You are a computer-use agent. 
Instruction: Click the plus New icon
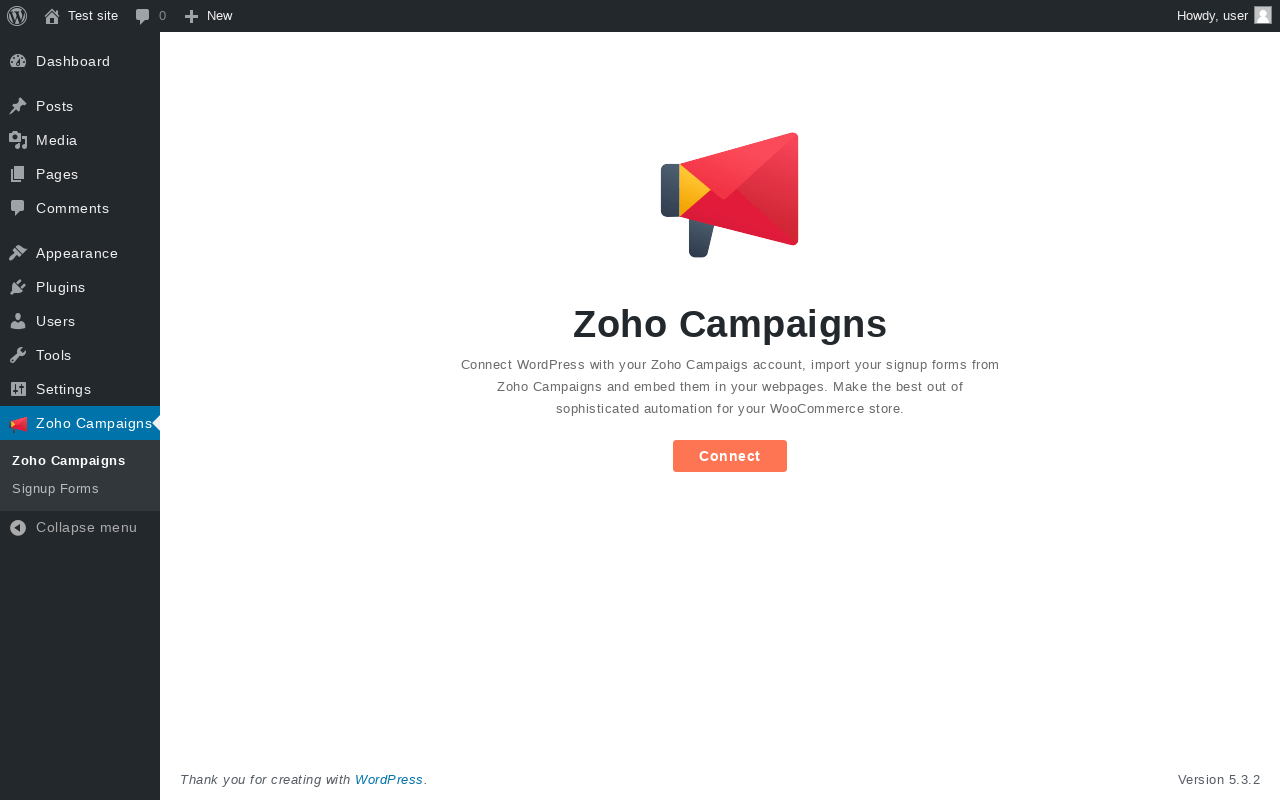[191, 16]
